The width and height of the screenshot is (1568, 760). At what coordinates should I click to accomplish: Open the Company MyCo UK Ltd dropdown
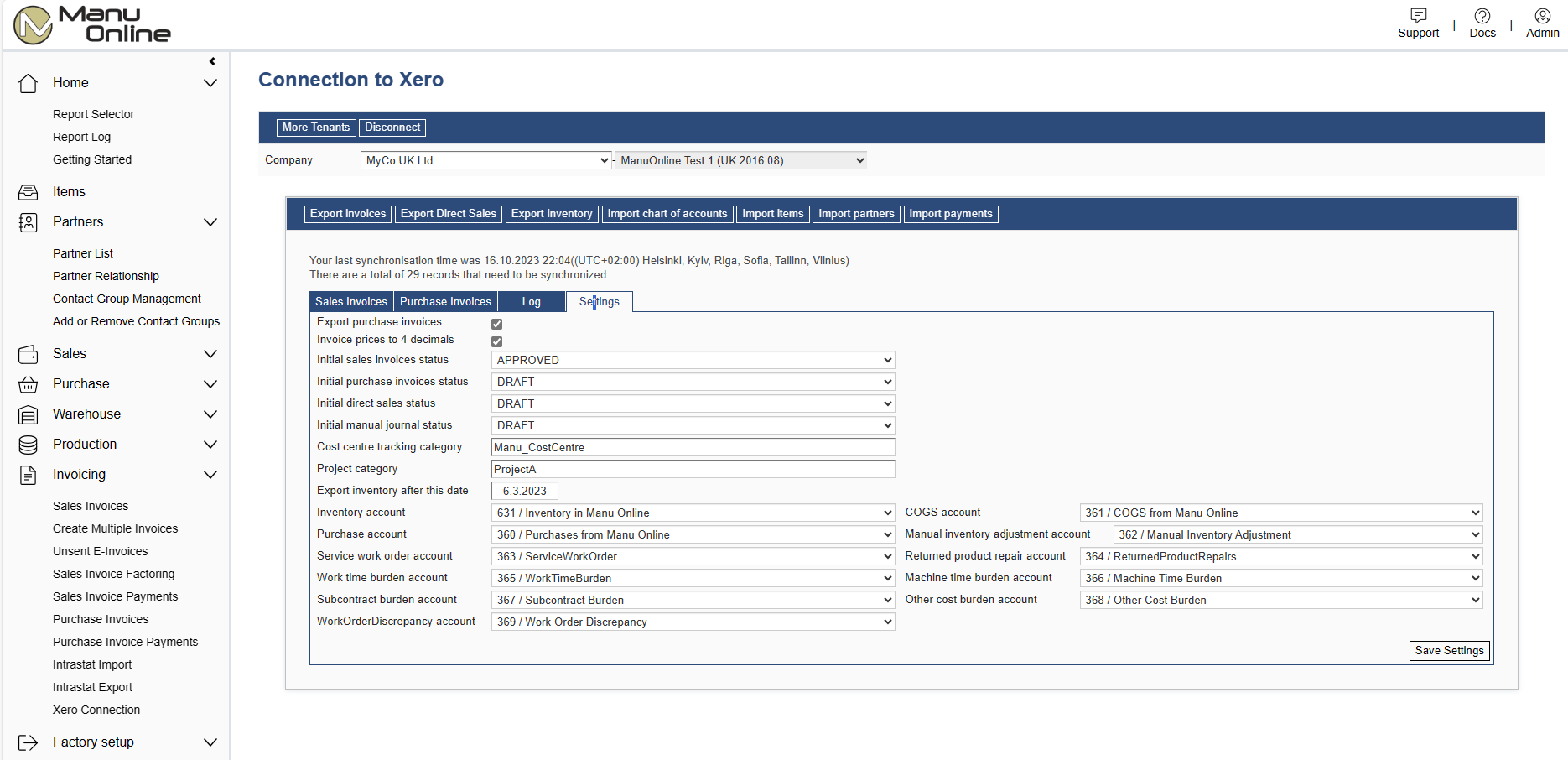485,160
